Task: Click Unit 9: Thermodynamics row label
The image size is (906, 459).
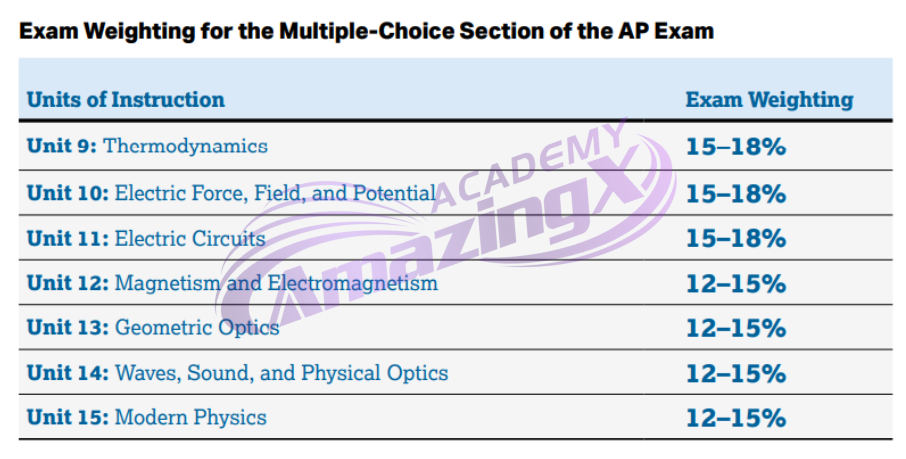Action: 147,146
